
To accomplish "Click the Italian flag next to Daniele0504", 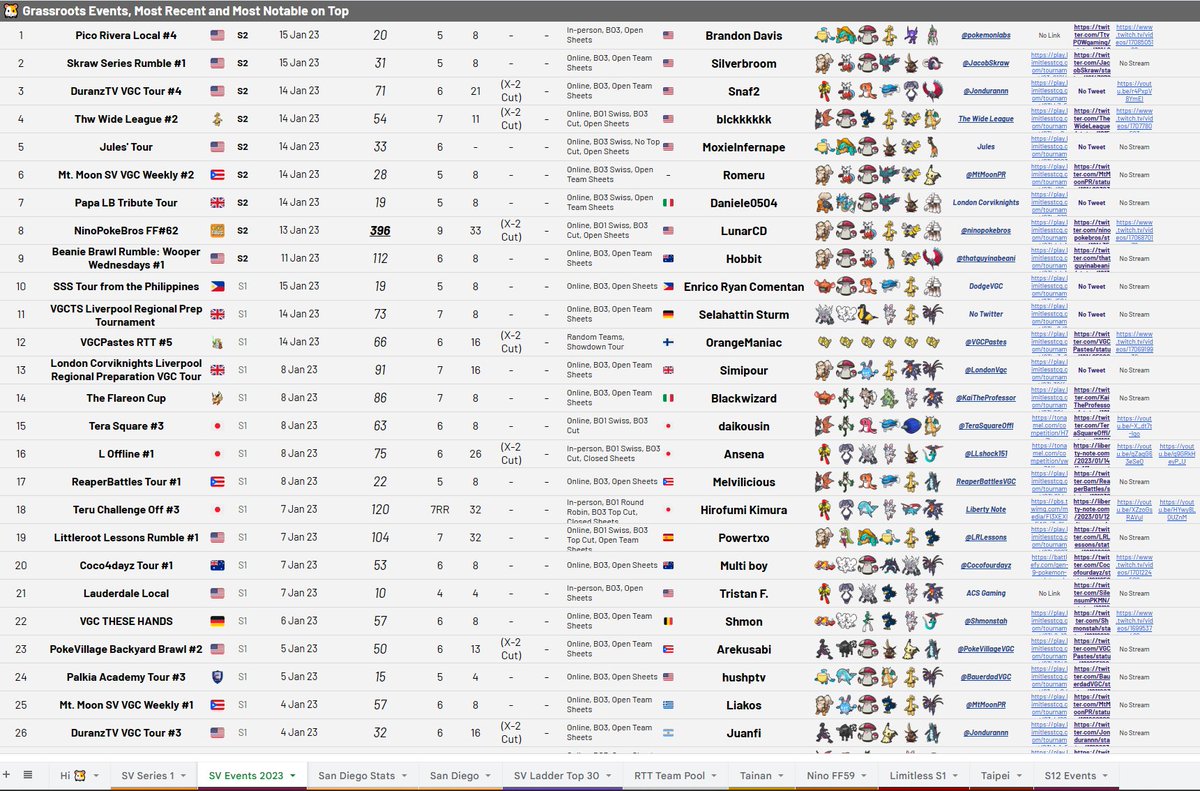I will point(668,202).
